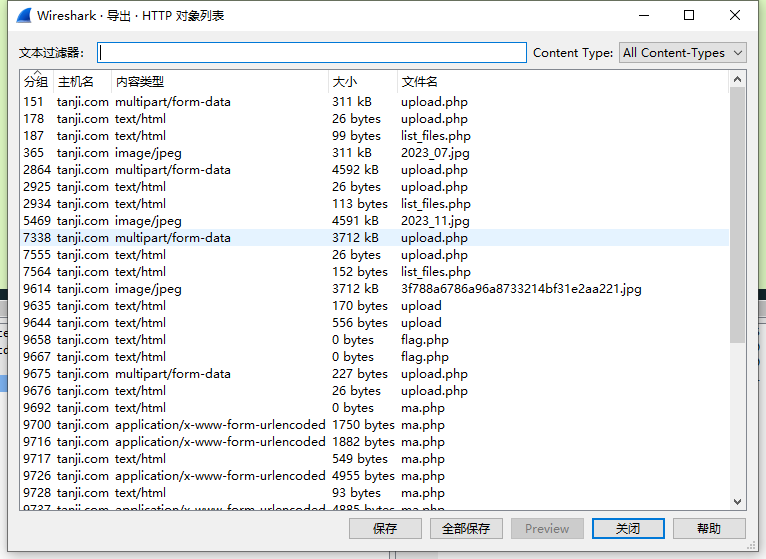Select packet 9644 upload row of 556 bytes
Image resolution: width=766 pixels, height=559 pixels.
click(x=375, y=323)
